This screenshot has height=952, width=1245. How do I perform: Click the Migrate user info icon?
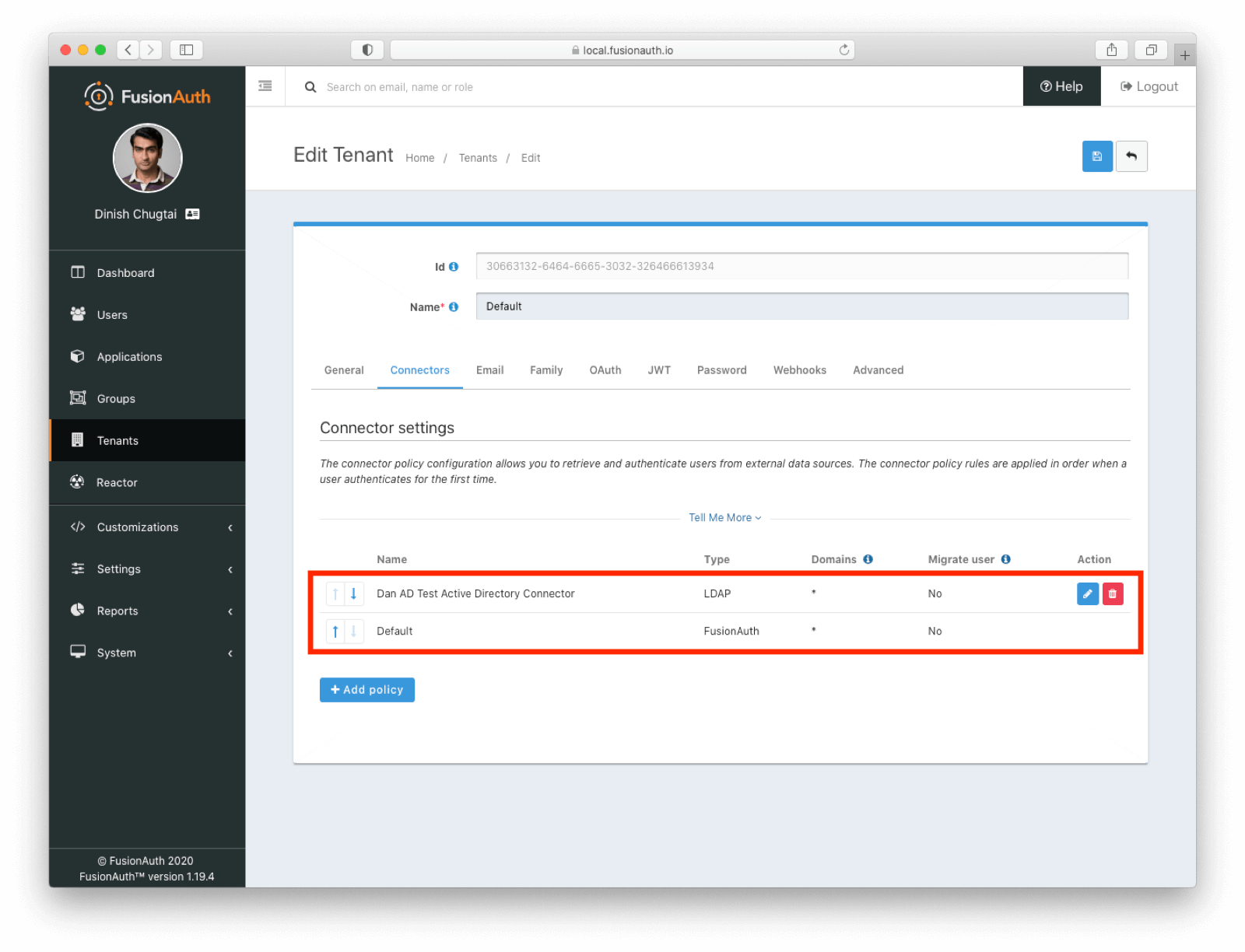coord(1005,559)
